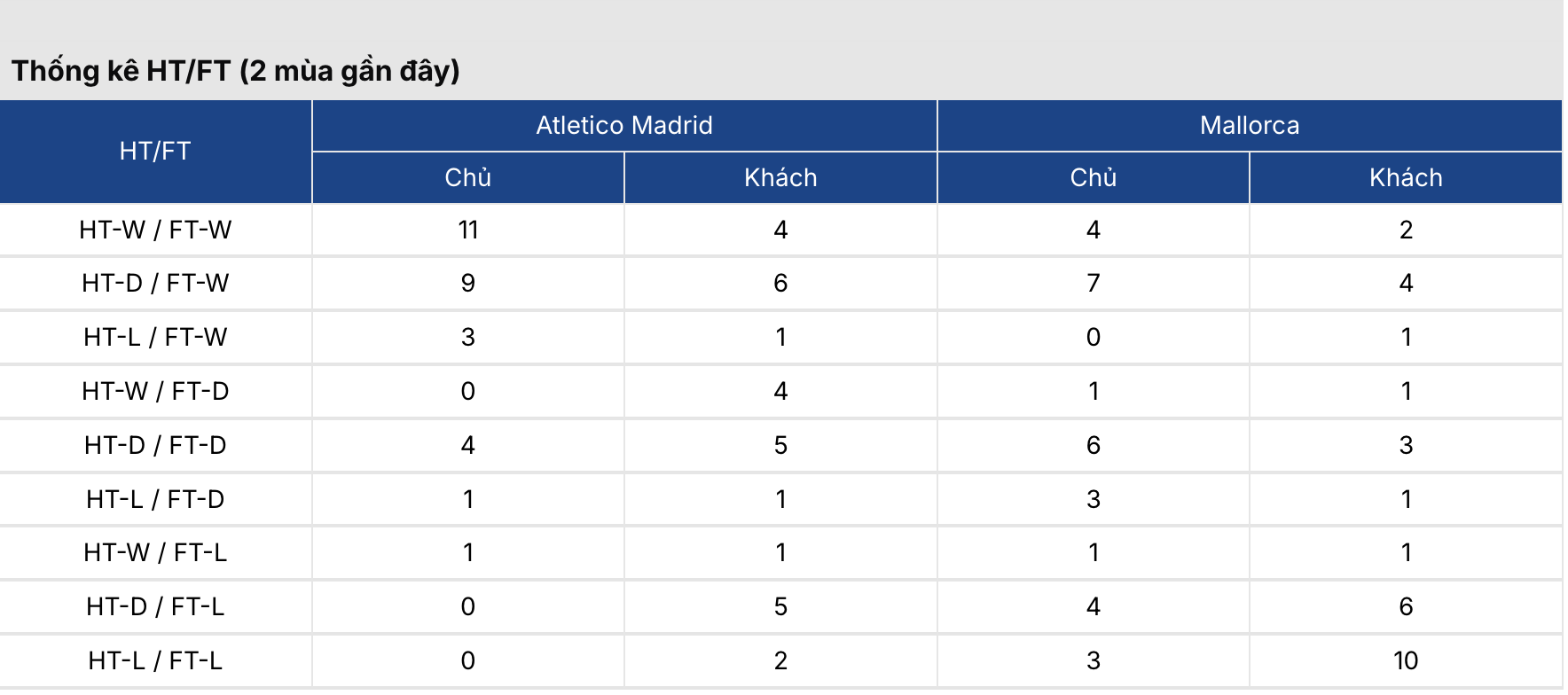The height and width of the screenshot is (695, 1568).
Task: Click the Thống kê HT/FT section title
Action: click(235, 71)
